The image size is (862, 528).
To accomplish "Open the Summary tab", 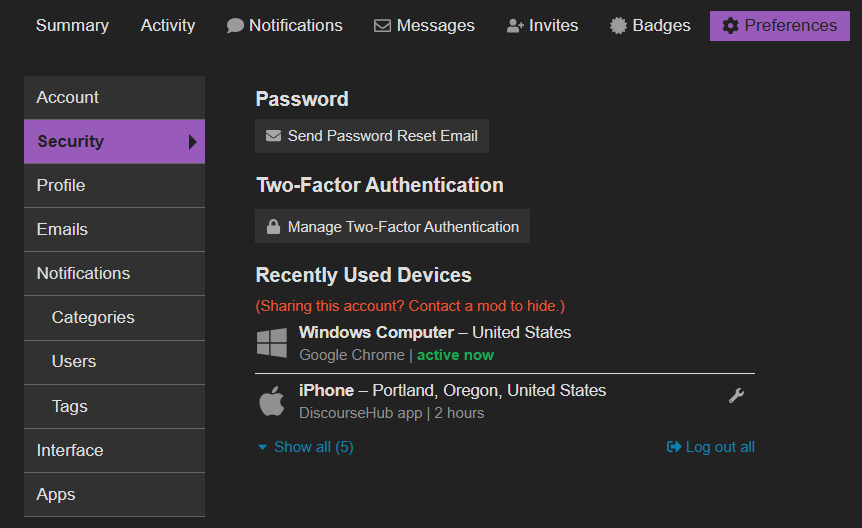I will click(x=72, y=26).
